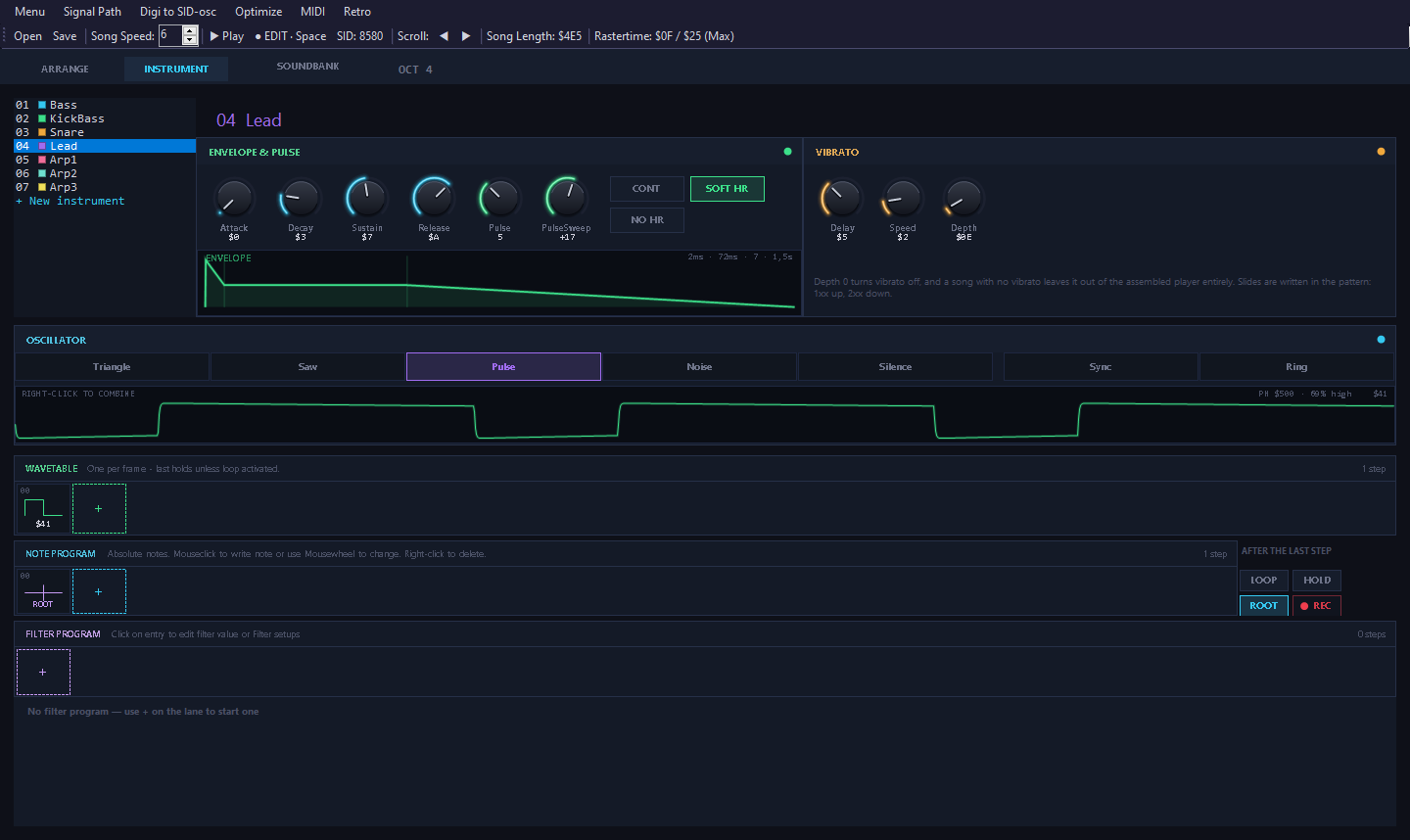Add a new wavetable step
The width and height of the screenshot is (1410, 840).
click(99, 508)
